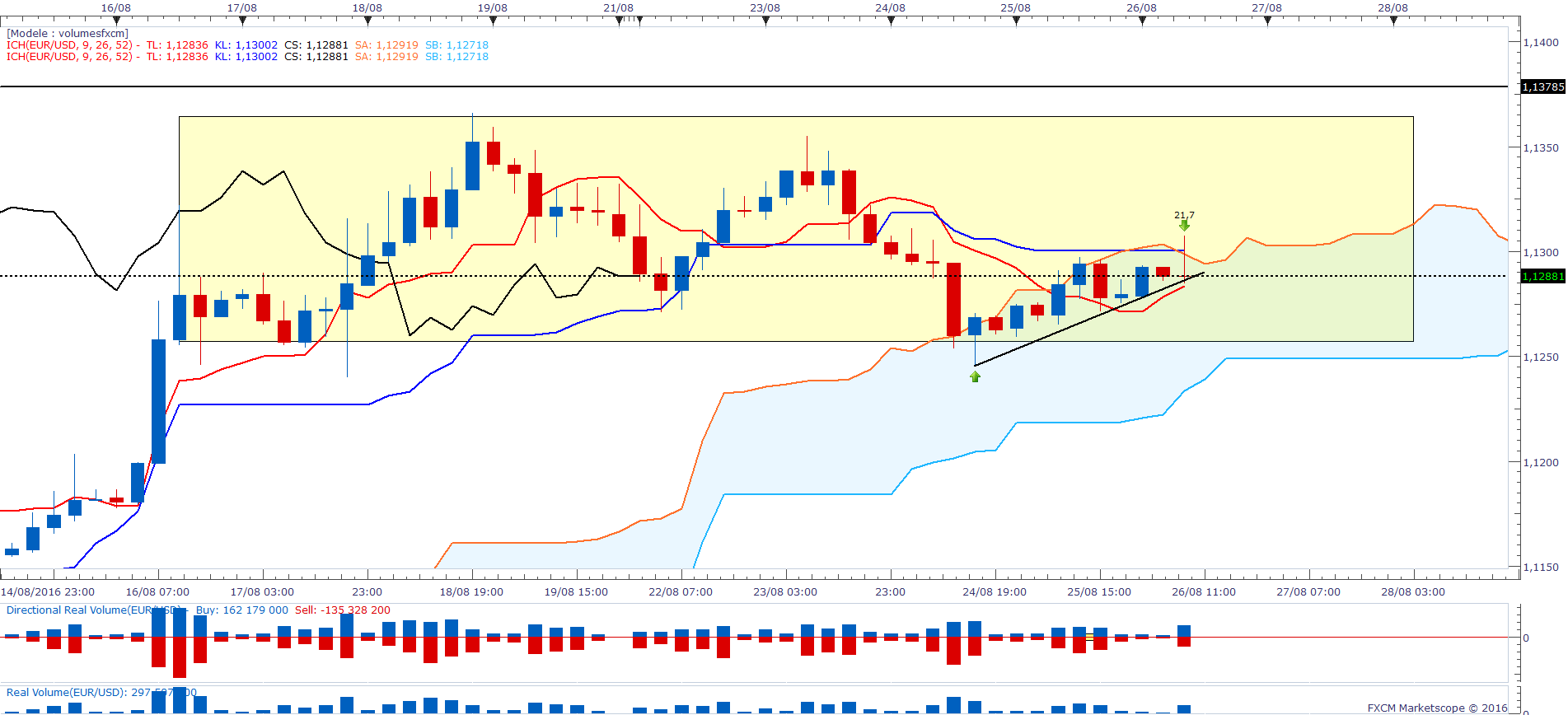
Task: Open the Modele : volumesfxcm template label
Action: (x=68, y=34)
